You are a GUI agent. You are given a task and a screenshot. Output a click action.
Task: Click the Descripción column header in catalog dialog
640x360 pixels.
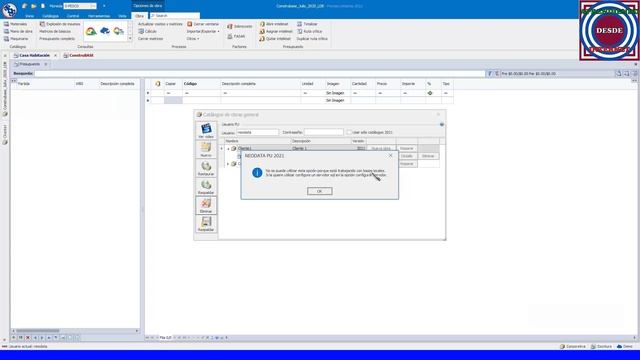321,141
